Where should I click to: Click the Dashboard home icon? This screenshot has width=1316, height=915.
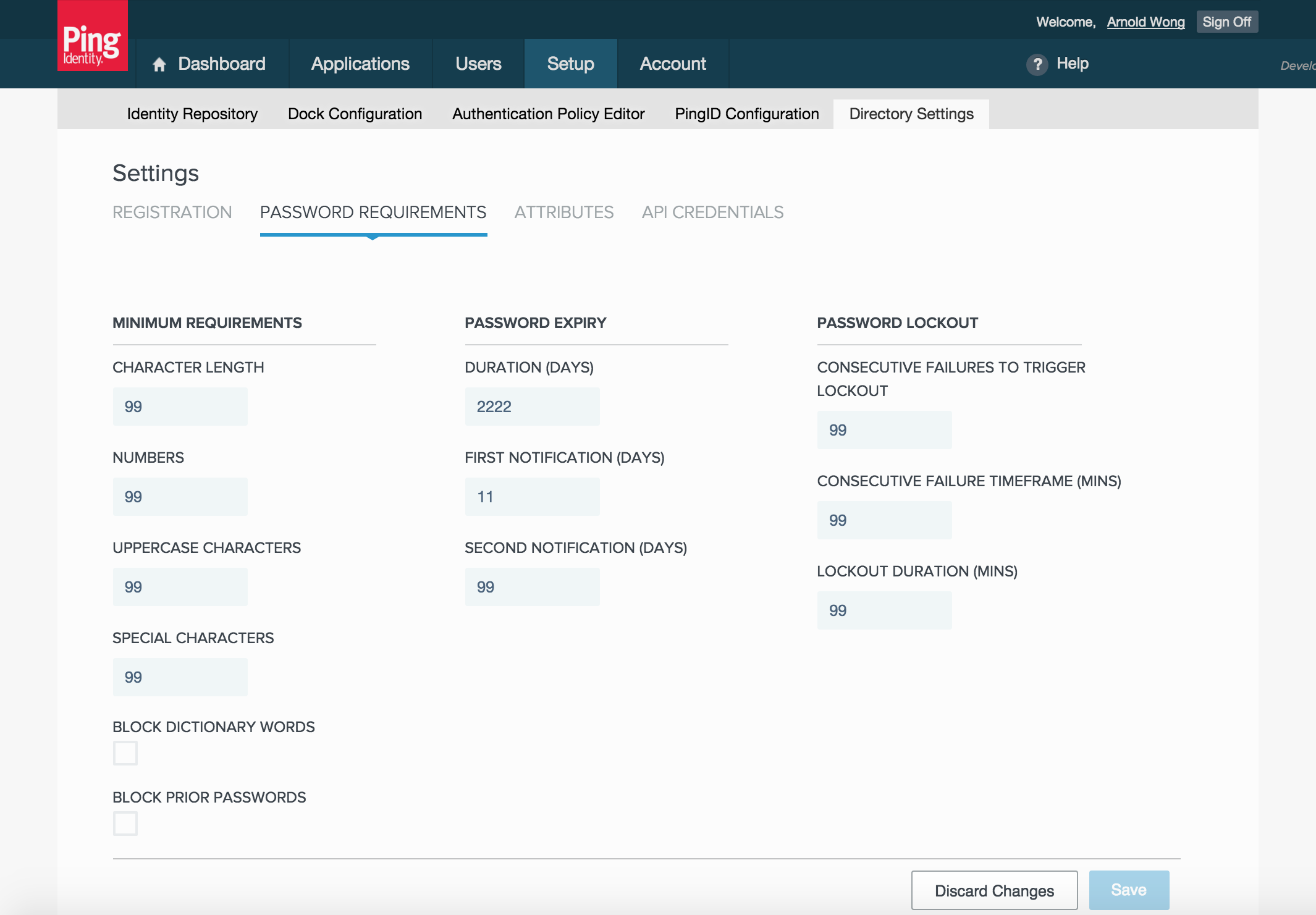pos(159,64)
